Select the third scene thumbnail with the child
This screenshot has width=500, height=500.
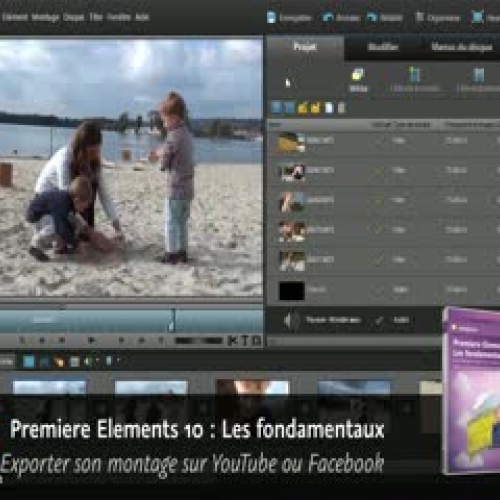253,388
